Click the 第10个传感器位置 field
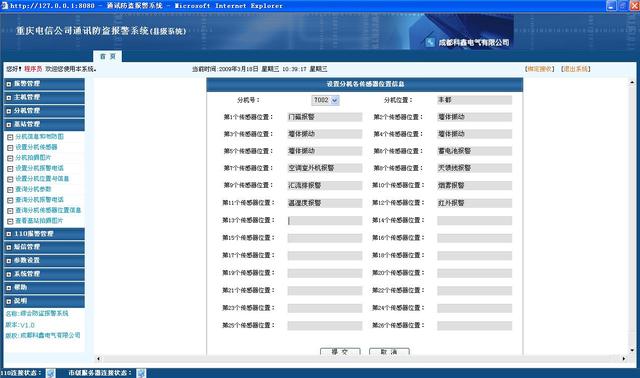The image size is (640, 378). coord(474,185)
